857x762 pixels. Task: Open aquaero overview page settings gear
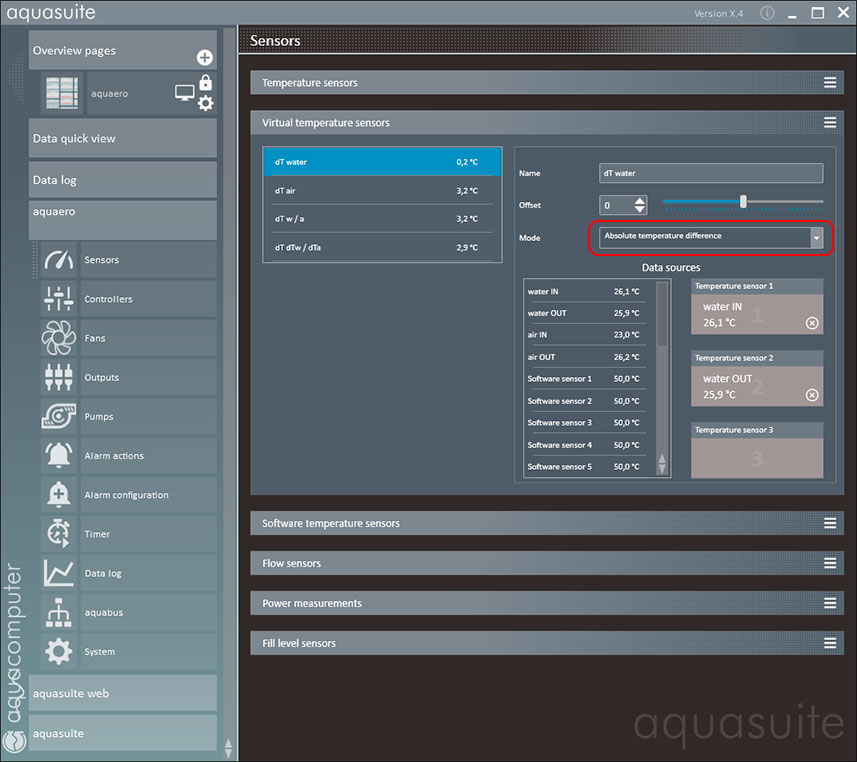pos(206,103)
